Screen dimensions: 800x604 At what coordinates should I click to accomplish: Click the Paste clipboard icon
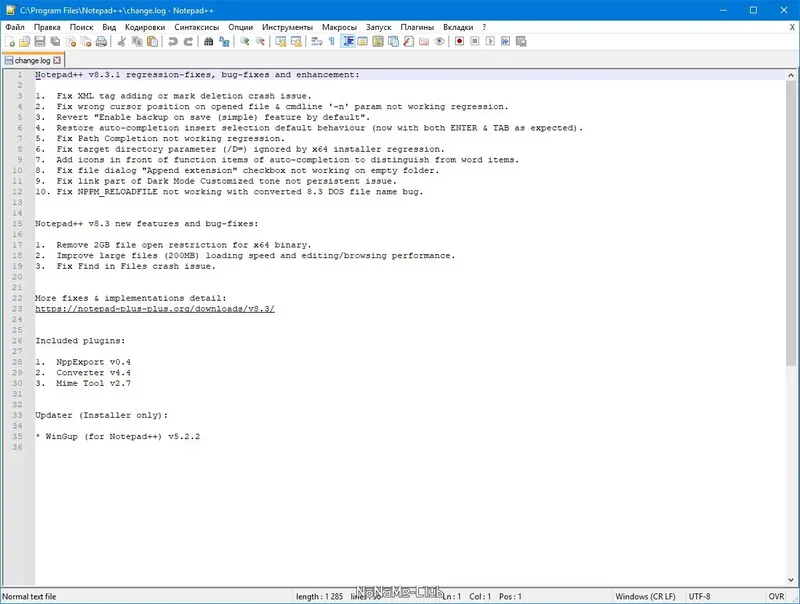152,42
